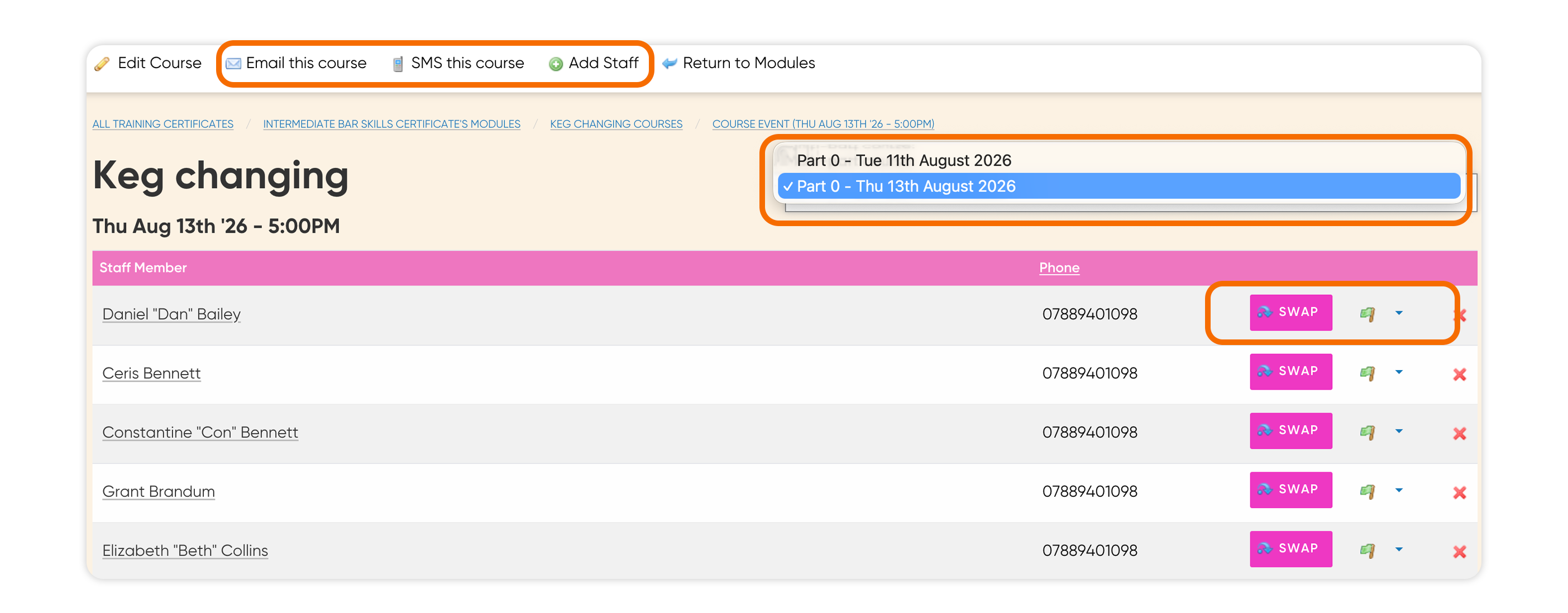Click the SMS this course phone icon
Viewport: 1568px width, 613px height.
click(398, 64)
